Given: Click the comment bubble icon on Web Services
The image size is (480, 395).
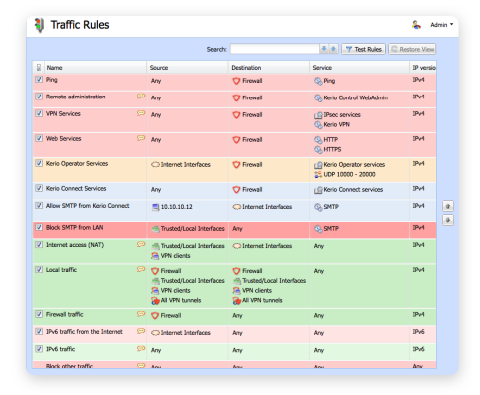Looking at the screenshot, I should 141,138.
